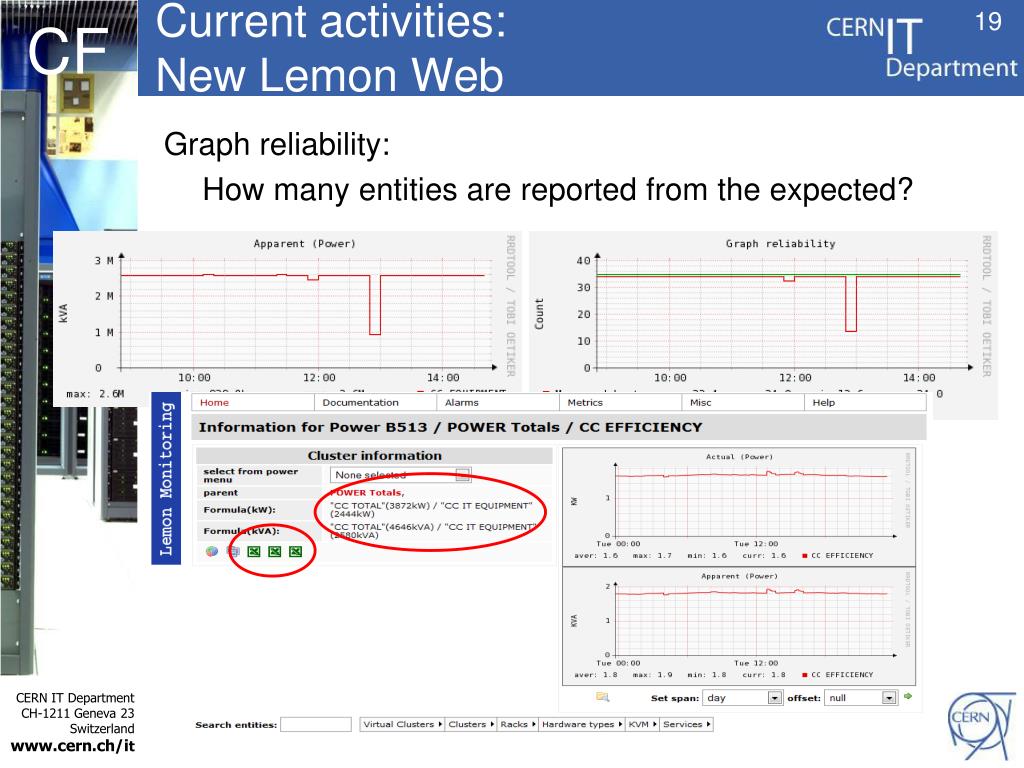Screen dimensions: 1024x768
Task: Expand the Racks menu
Action: (x=517, y=724)
